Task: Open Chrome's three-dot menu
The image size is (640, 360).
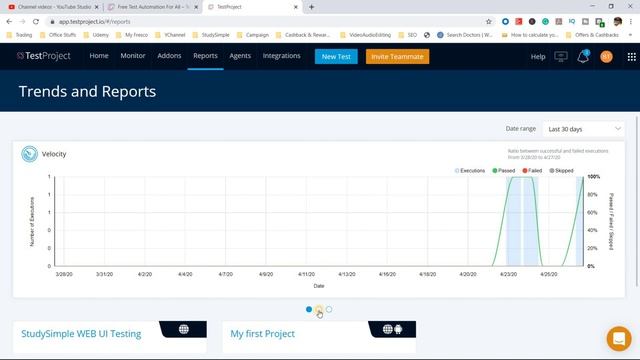Action: (631, 22)
